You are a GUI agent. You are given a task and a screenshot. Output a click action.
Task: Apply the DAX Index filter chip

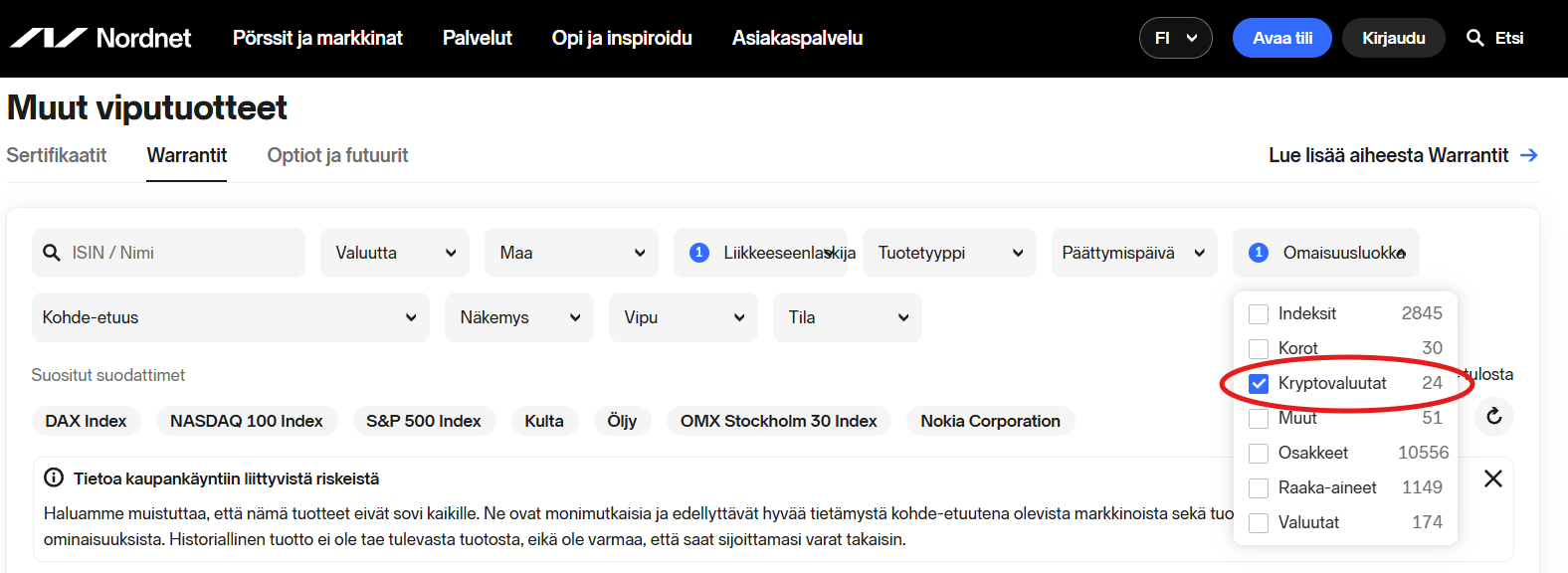(87, 421)
